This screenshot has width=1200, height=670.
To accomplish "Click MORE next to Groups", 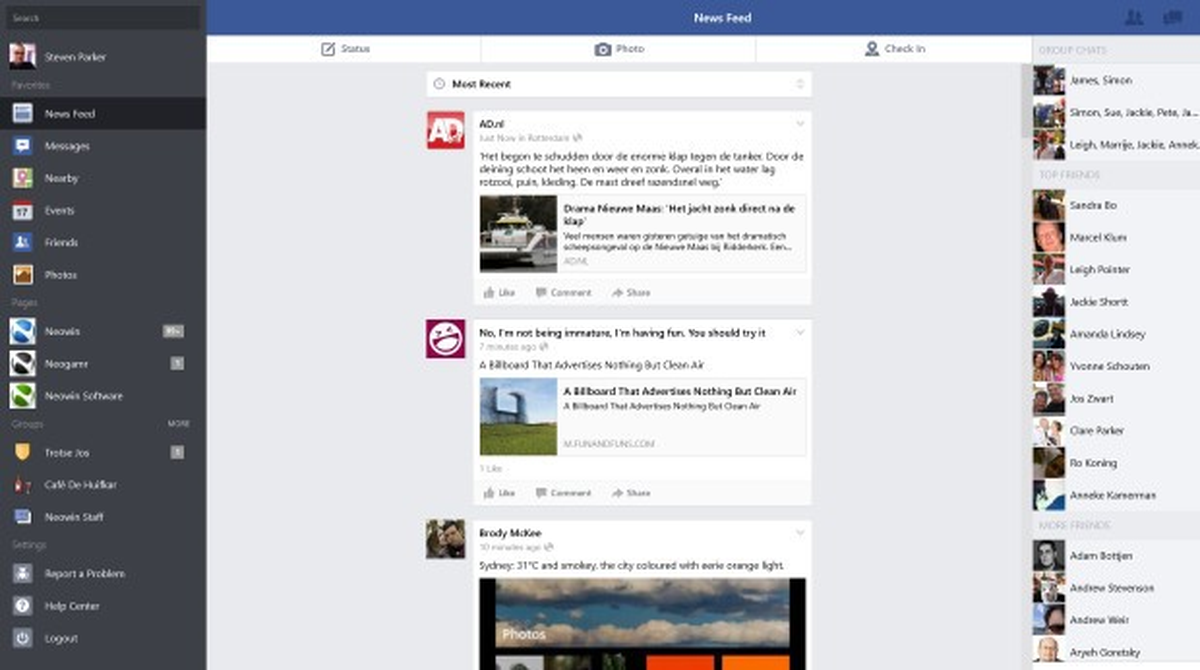I will coord(178,424).
